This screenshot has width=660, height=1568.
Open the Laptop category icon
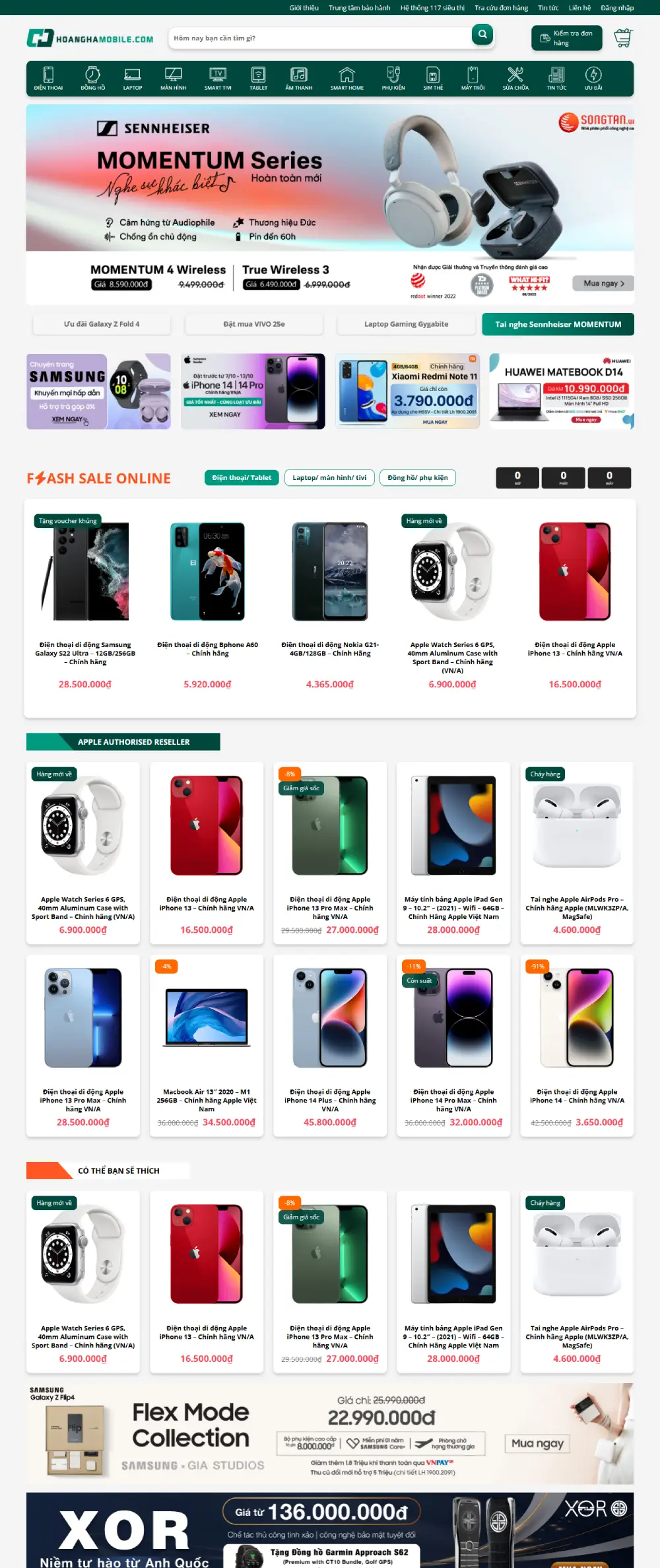pos(133,79)
